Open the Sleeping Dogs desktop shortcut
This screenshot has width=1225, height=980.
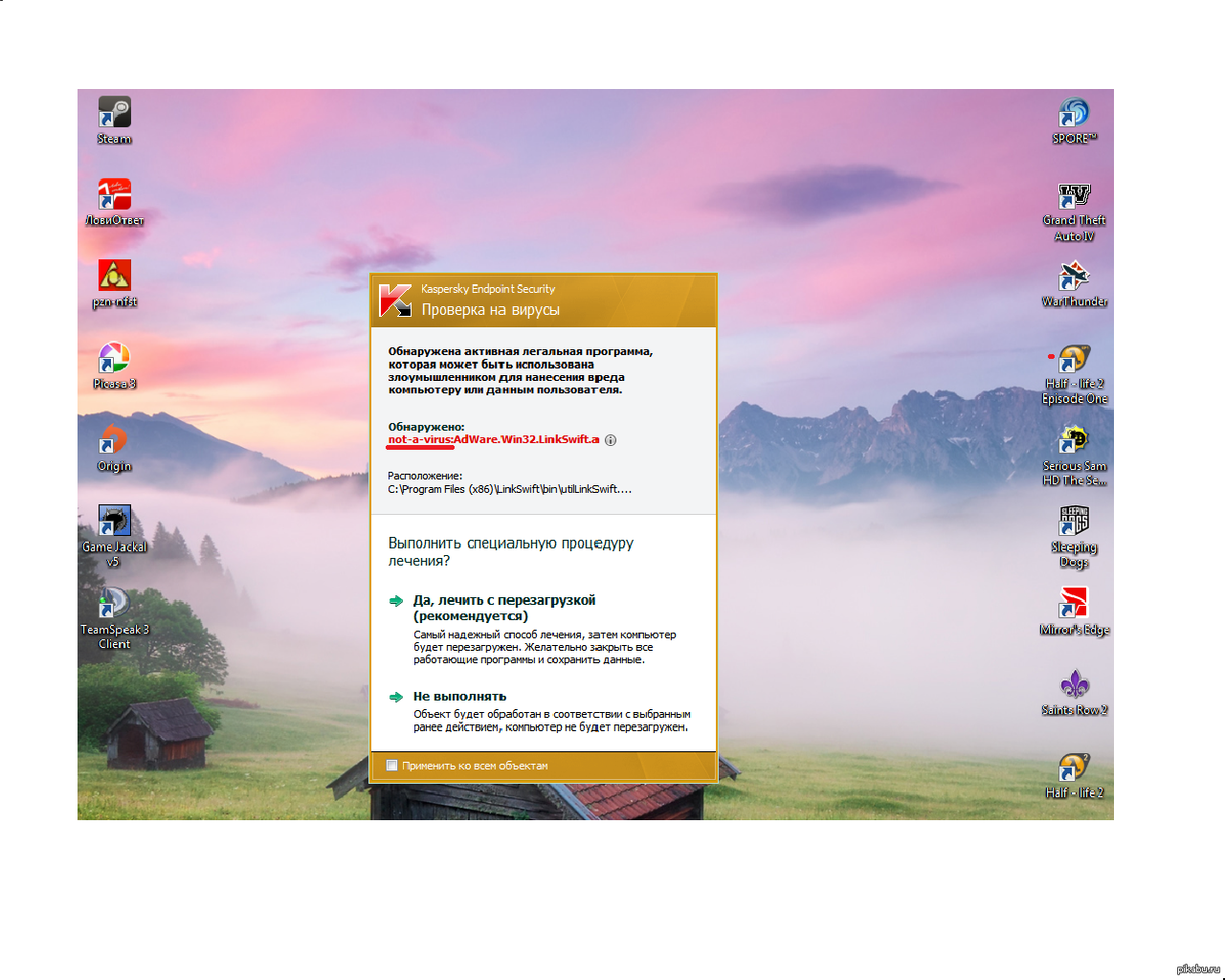1074,536
